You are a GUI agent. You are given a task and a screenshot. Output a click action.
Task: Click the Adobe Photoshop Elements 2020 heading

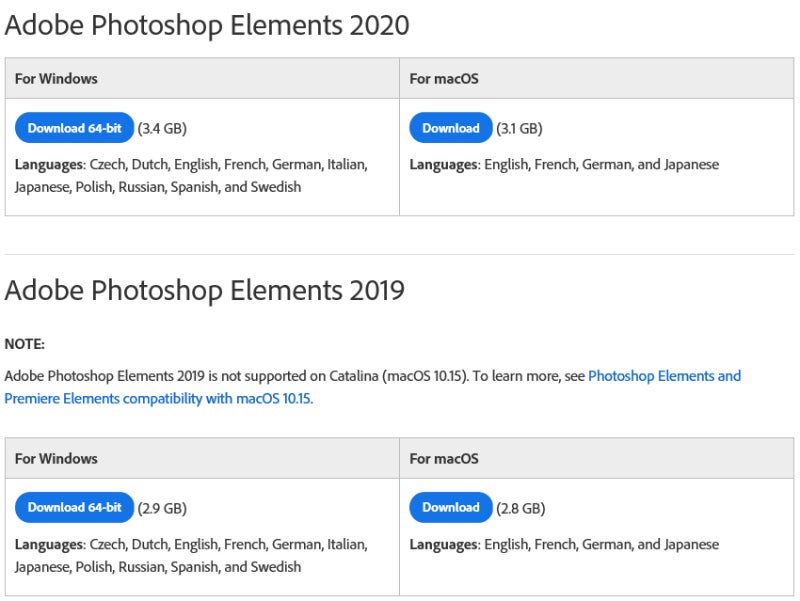[207, 25]
